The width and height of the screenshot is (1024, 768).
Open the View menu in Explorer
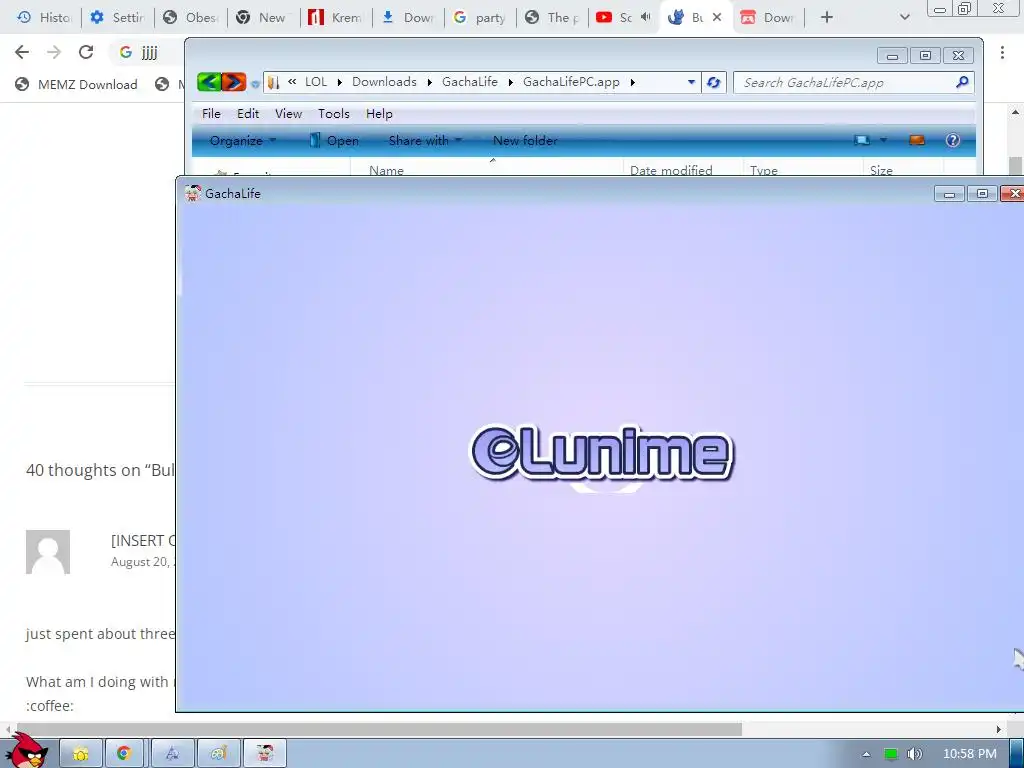pyautogui.click(x=288, y=114)
